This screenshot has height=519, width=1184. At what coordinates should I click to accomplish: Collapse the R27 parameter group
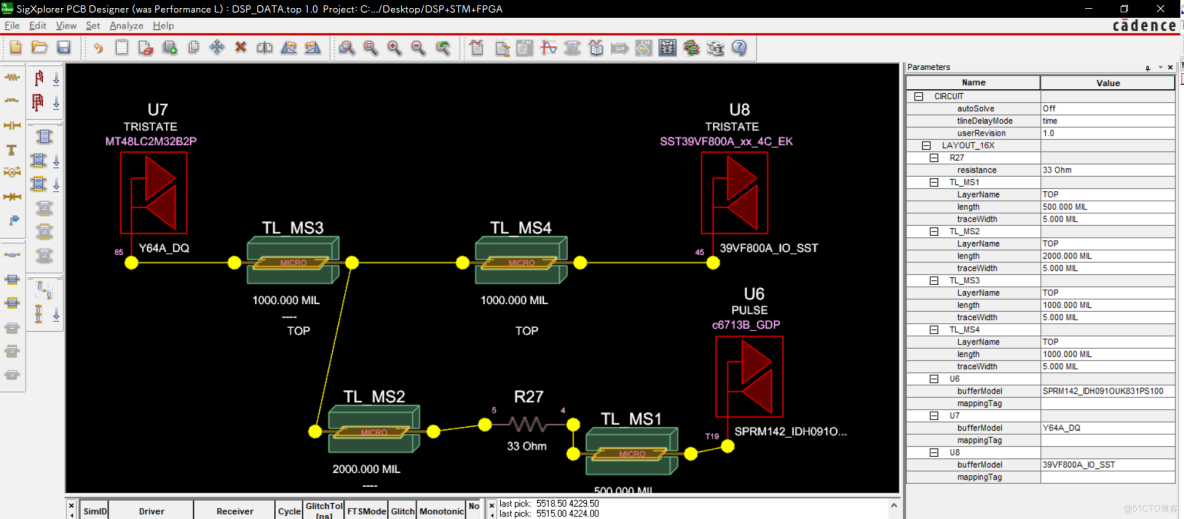[934, 158]
